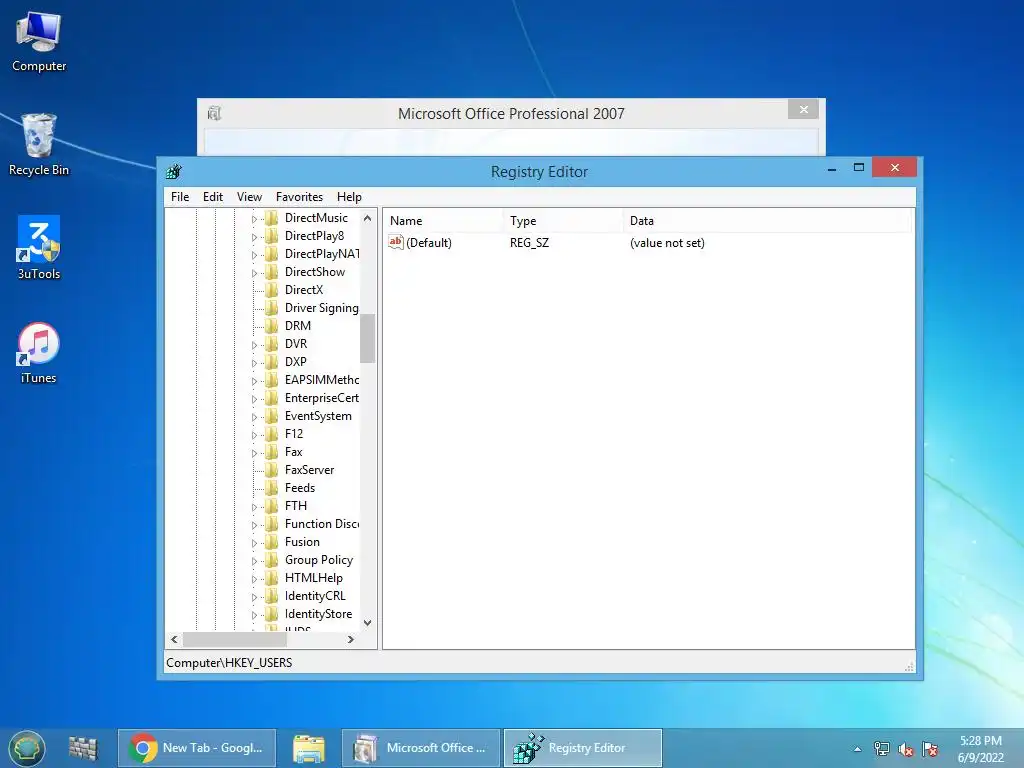This screenshot has width=1024, height=768.
Task: Click the Office installer title bar icon
Action: (x=214, y=114)
